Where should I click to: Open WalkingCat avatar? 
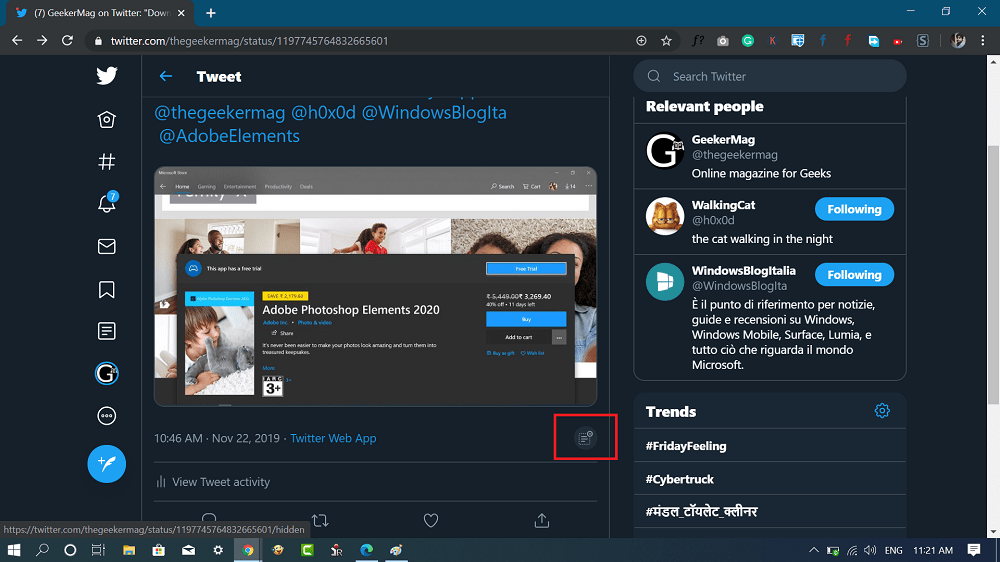665,216
